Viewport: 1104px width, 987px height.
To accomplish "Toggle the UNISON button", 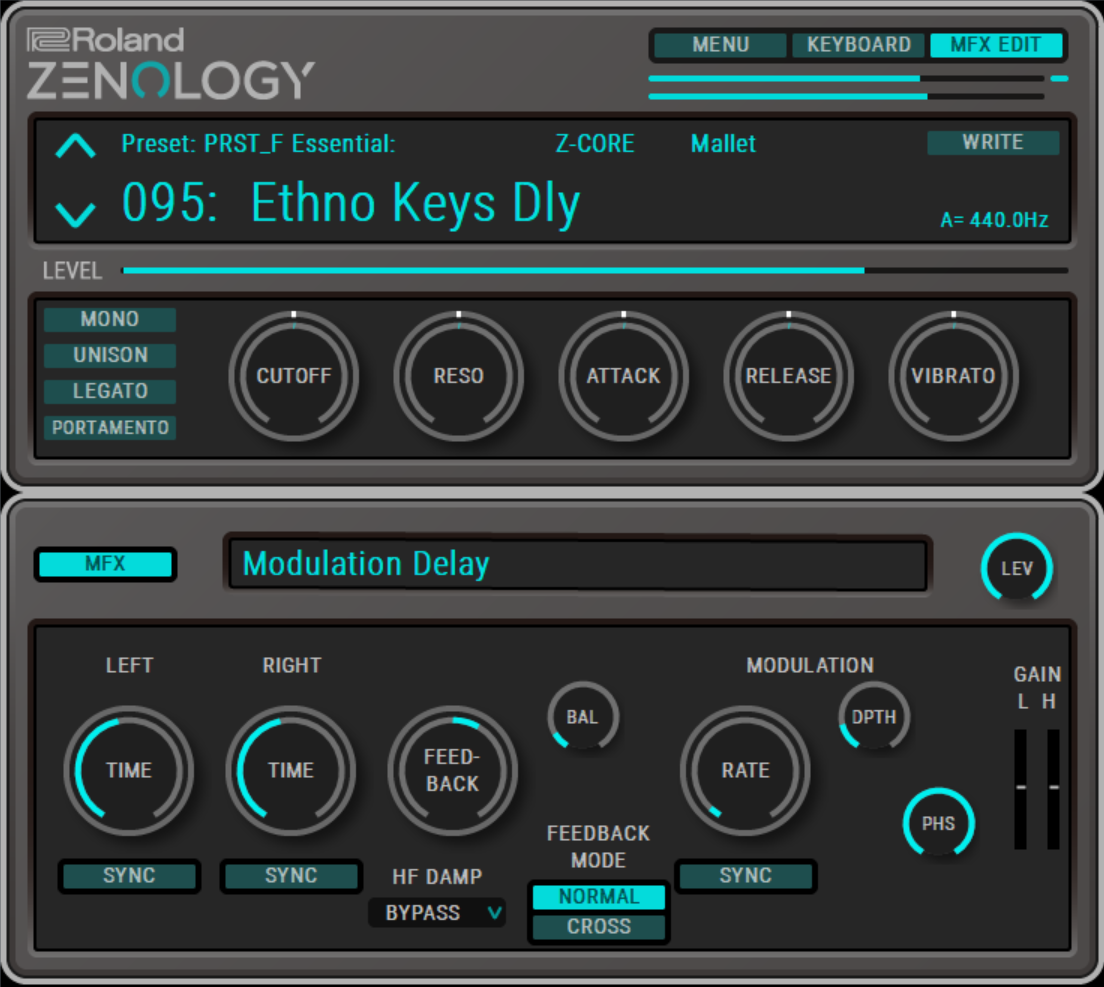I will click(110, 355).
